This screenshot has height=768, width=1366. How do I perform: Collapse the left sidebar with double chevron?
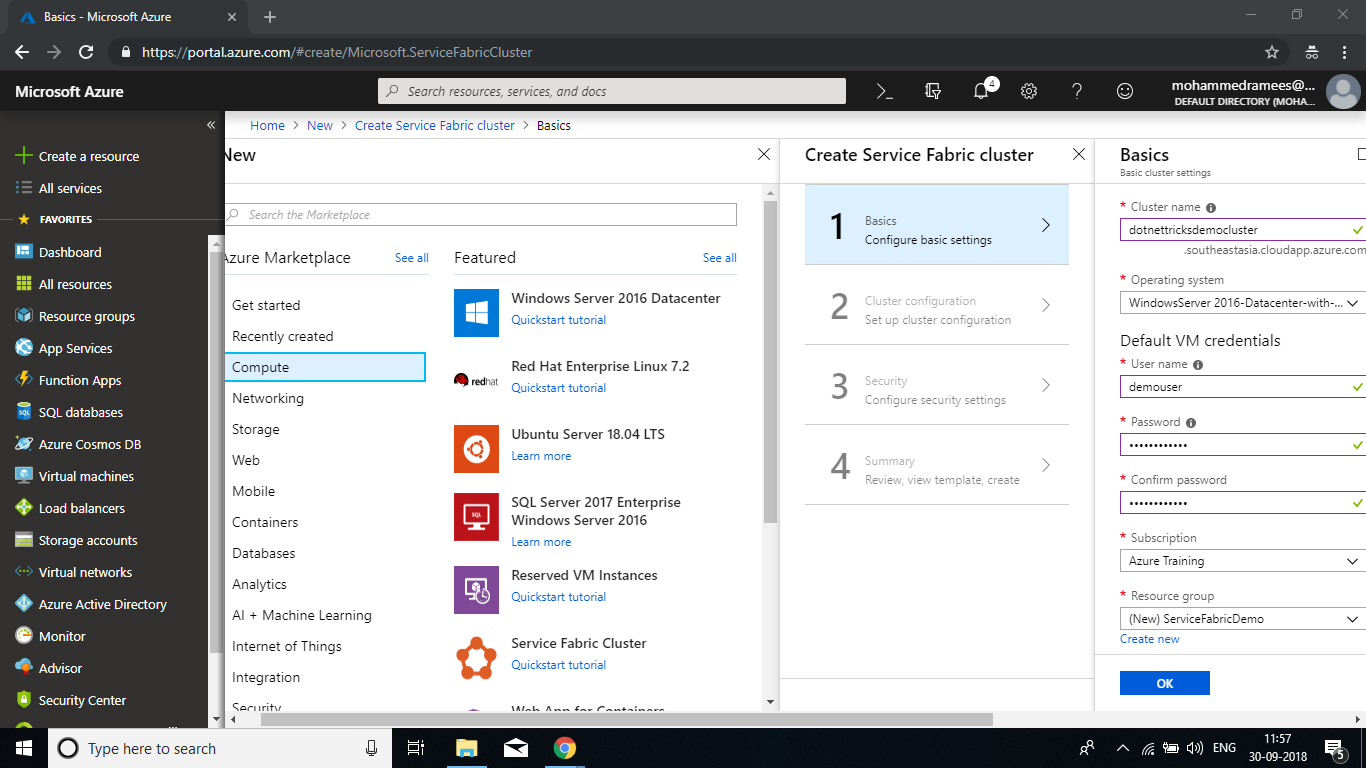pos(211,125)
